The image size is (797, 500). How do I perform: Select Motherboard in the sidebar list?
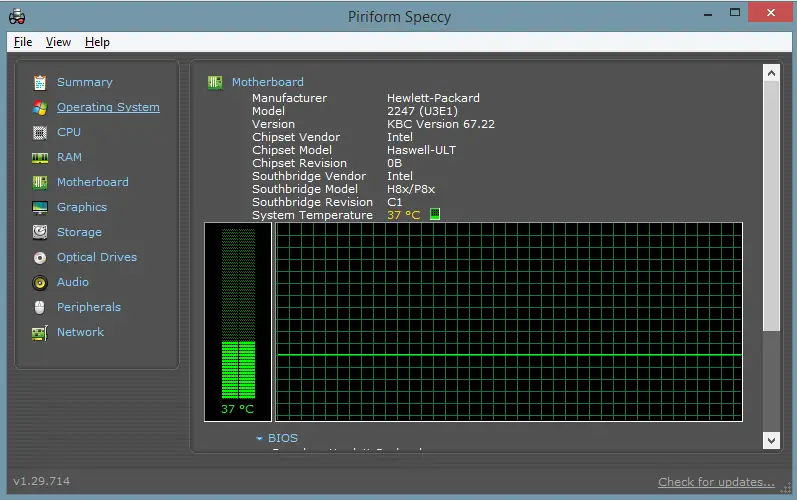coord(93,182)
